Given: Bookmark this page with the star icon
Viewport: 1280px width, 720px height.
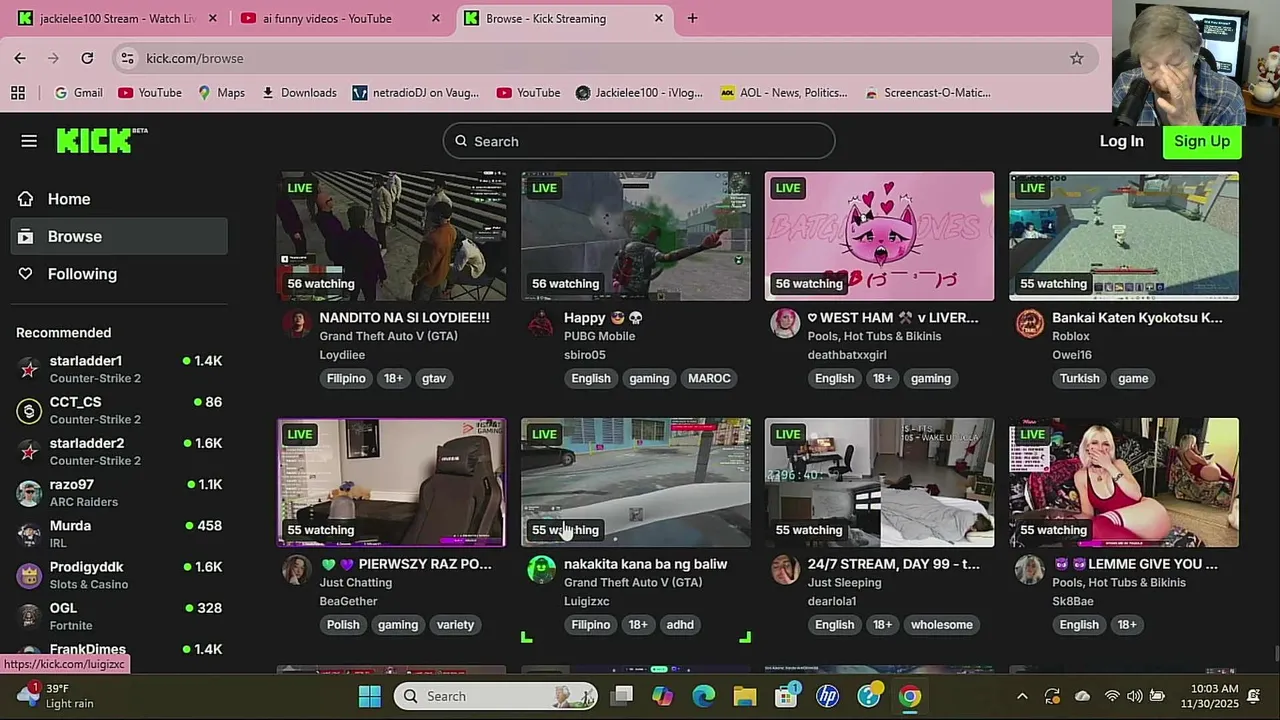Looking at the screenshot, I should pyautogui.click(x=1076, y=58).
